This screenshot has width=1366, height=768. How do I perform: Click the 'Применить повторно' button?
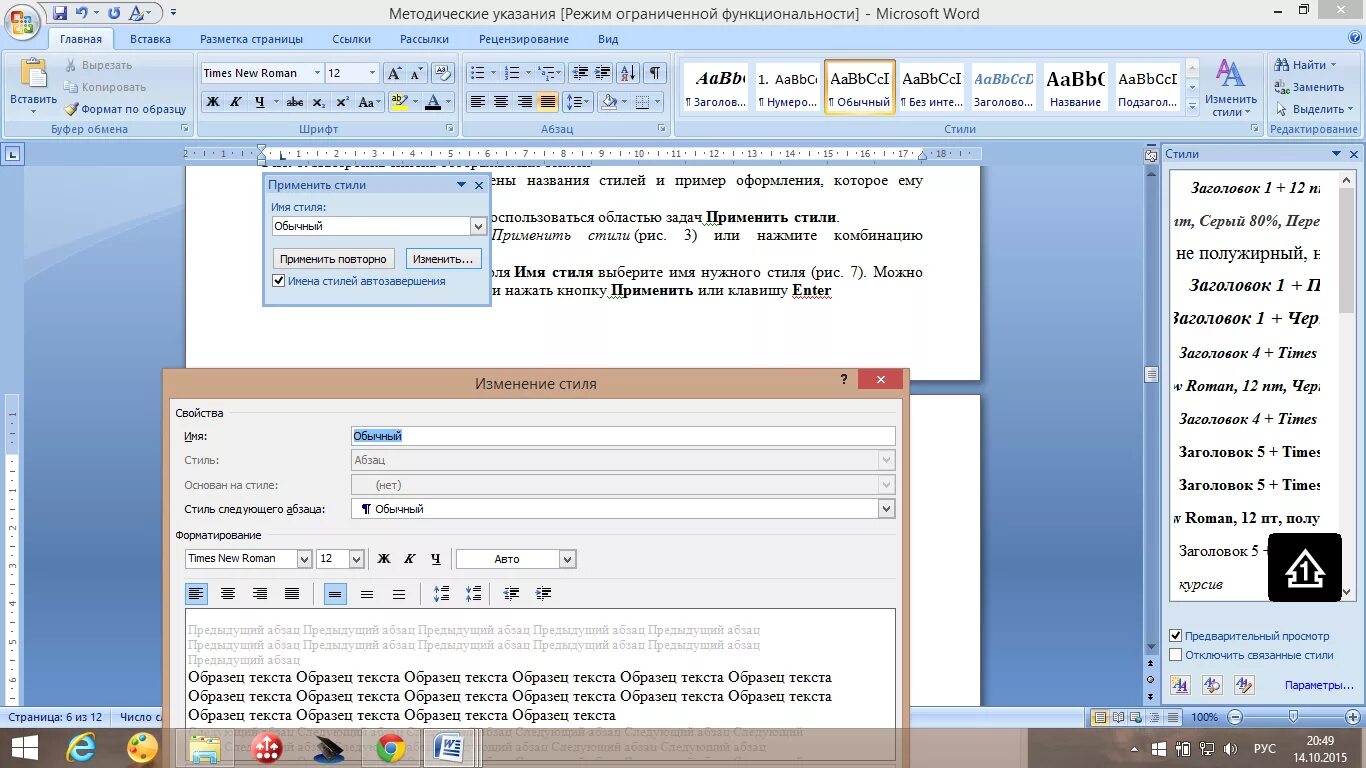tap(333, 259)
